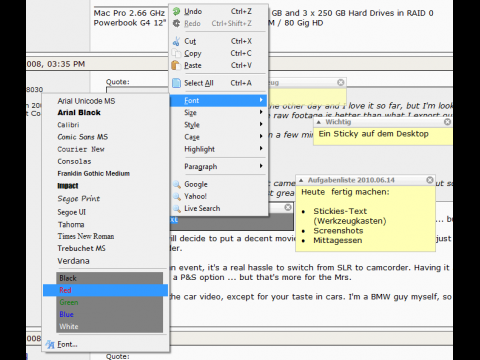Screen dimensions: 480x360
Task: Select Tahoma font
Action: point(105,224)
